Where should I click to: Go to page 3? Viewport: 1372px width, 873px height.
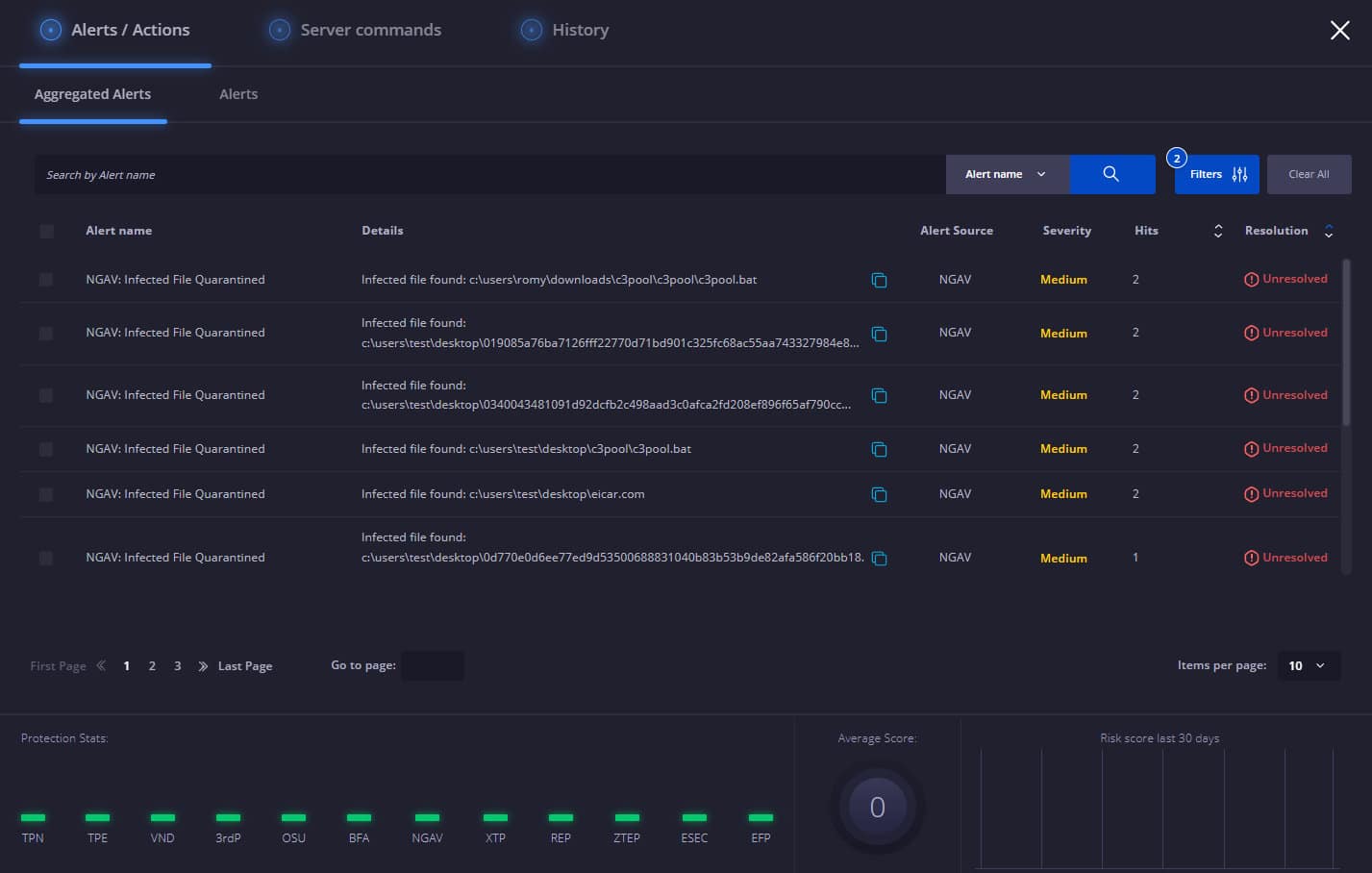178,665
